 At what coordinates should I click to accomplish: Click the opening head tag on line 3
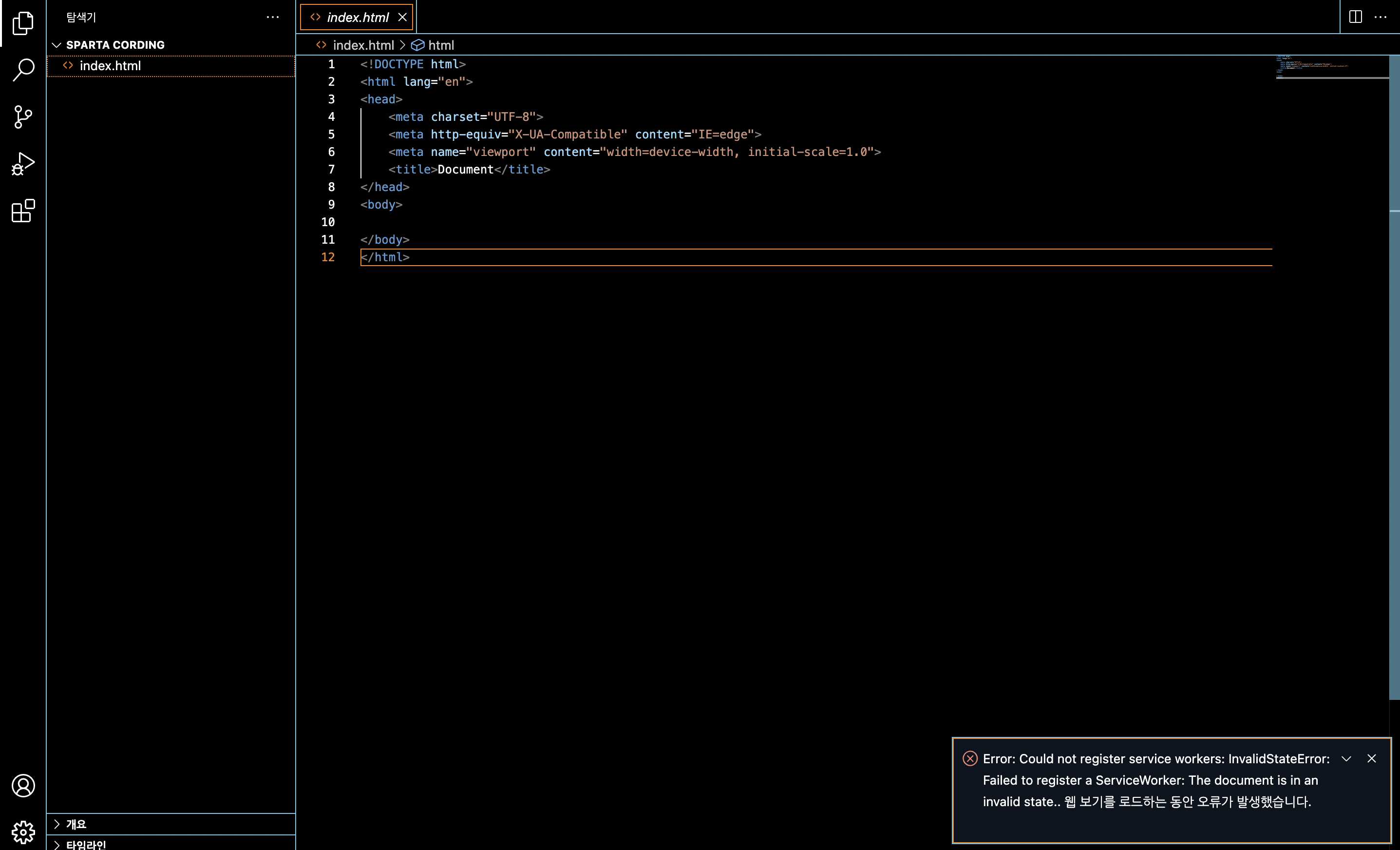(x=381, y=99)
